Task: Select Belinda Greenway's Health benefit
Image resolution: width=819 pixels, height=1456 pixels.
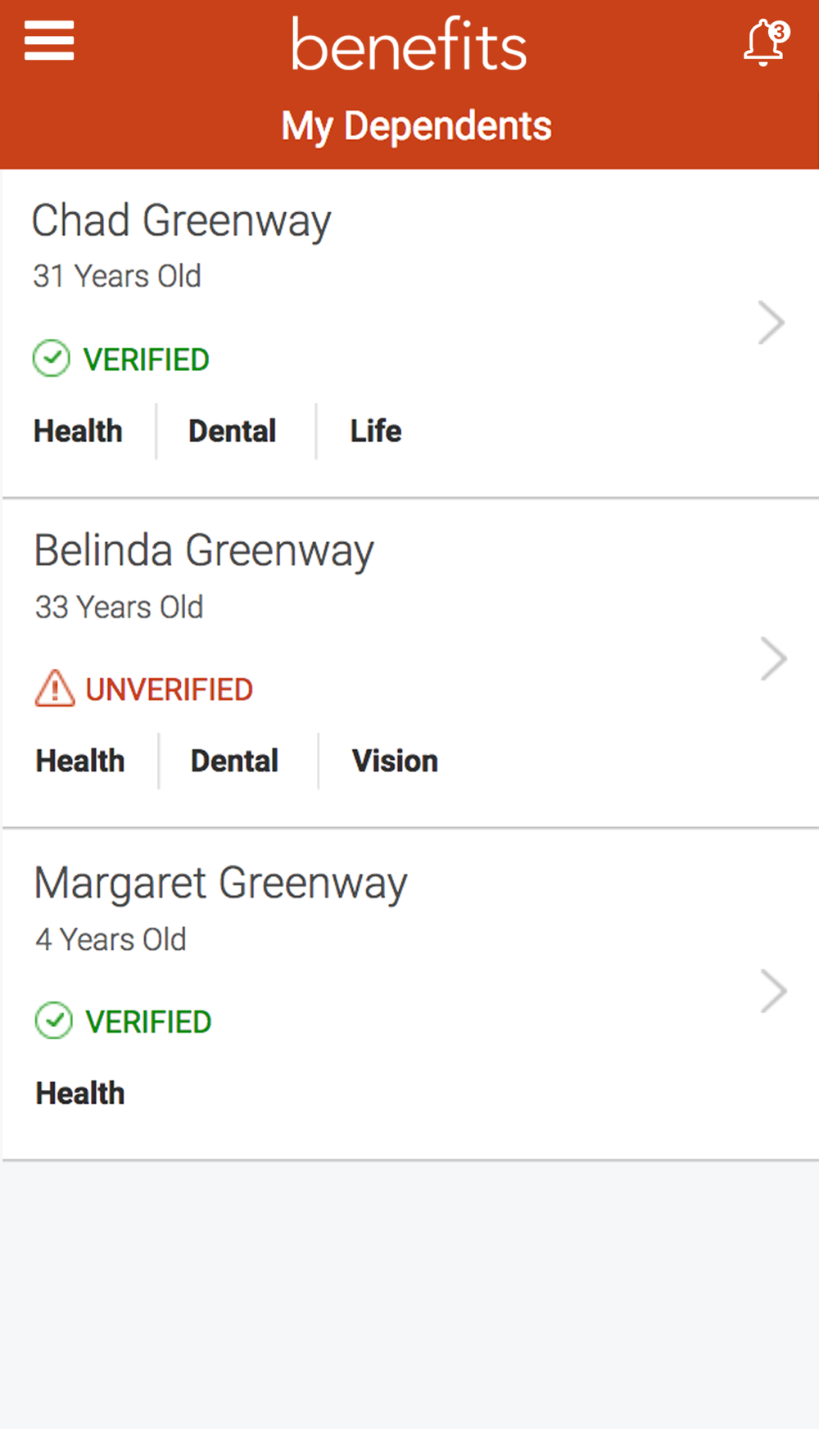Action: (x=80, y=762)
